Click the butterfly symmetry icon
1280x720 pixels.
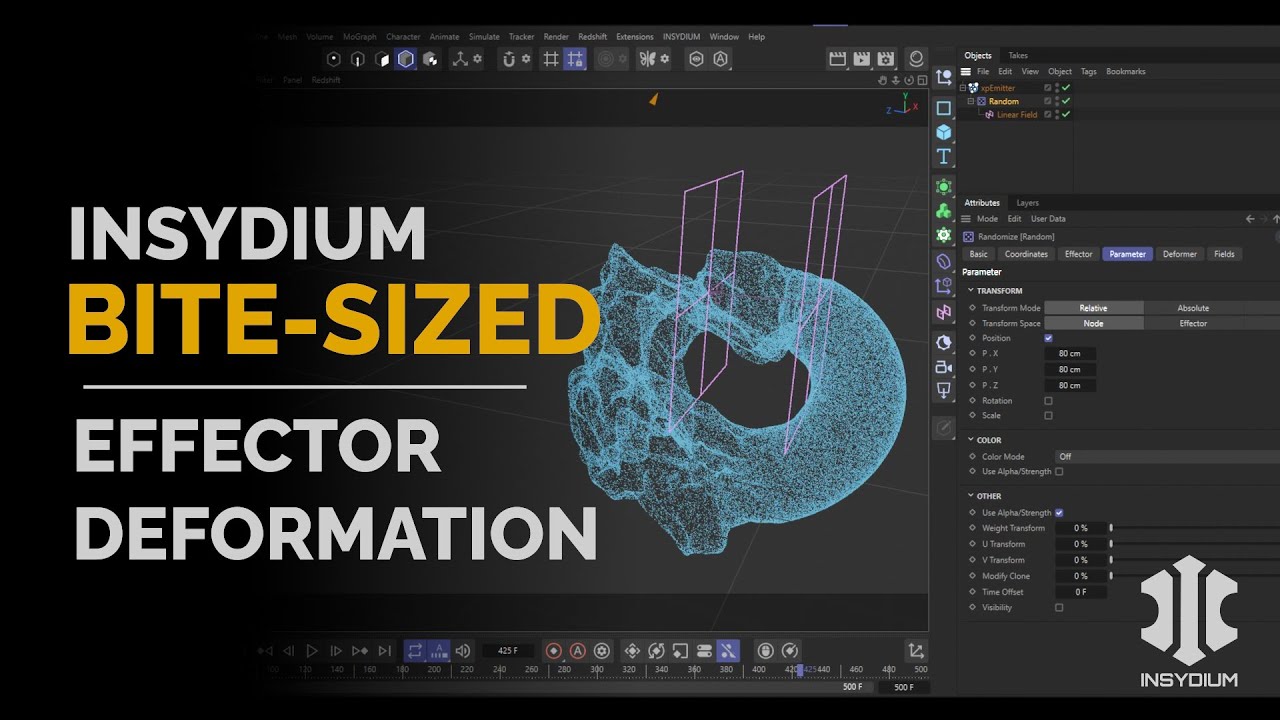pos(647,59)
